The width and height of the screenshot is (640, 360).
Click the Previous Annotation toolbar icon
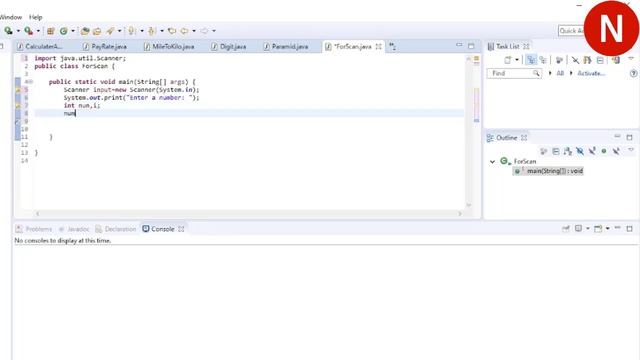pyautogui.click(x=152, y=31)
